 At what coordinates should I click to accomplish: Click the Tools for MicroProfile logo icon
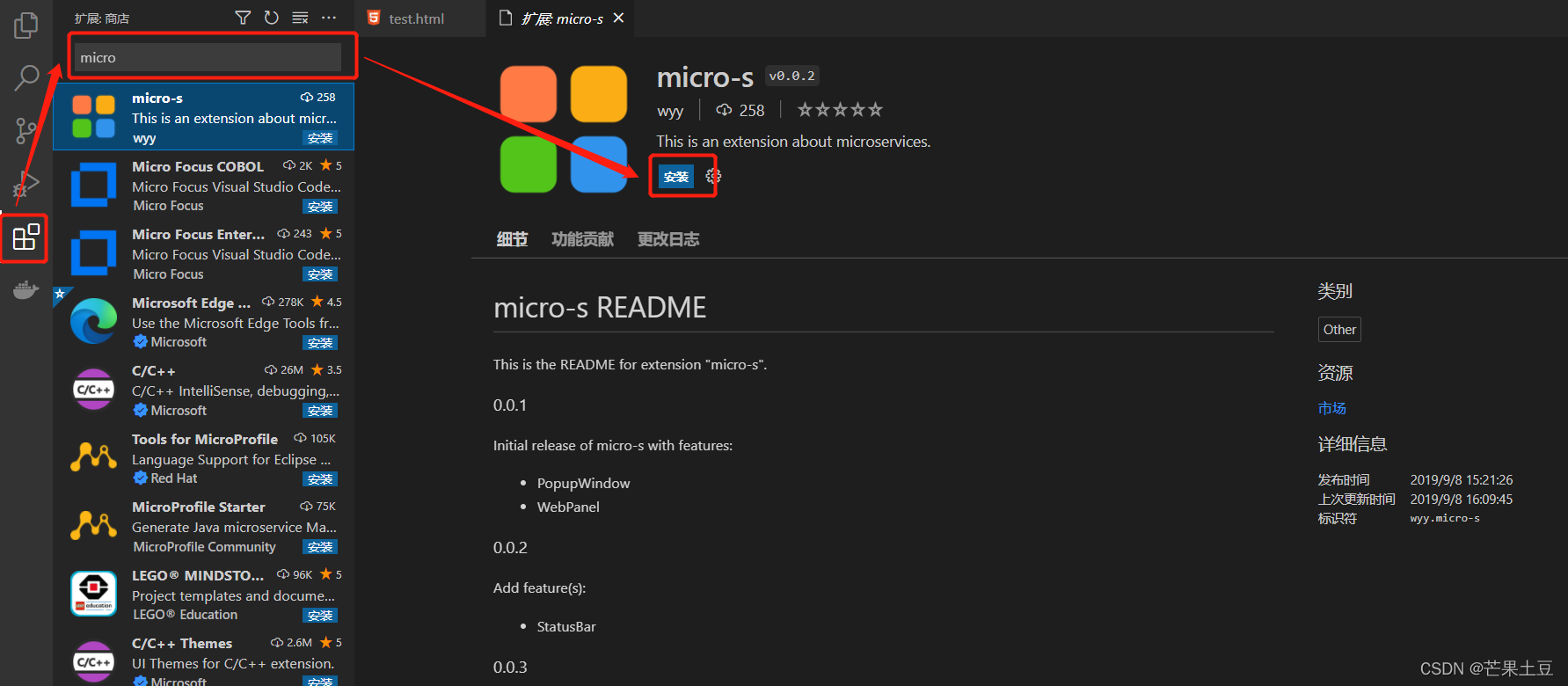click(93, 456)
